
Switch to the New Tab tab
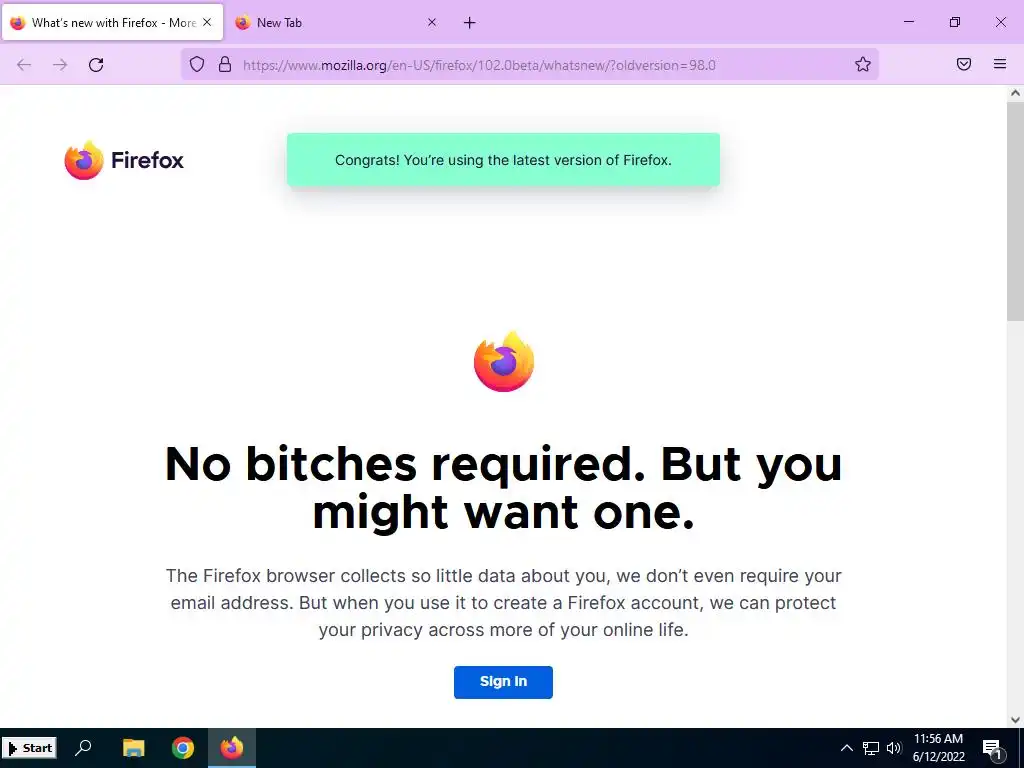point(337,23)
